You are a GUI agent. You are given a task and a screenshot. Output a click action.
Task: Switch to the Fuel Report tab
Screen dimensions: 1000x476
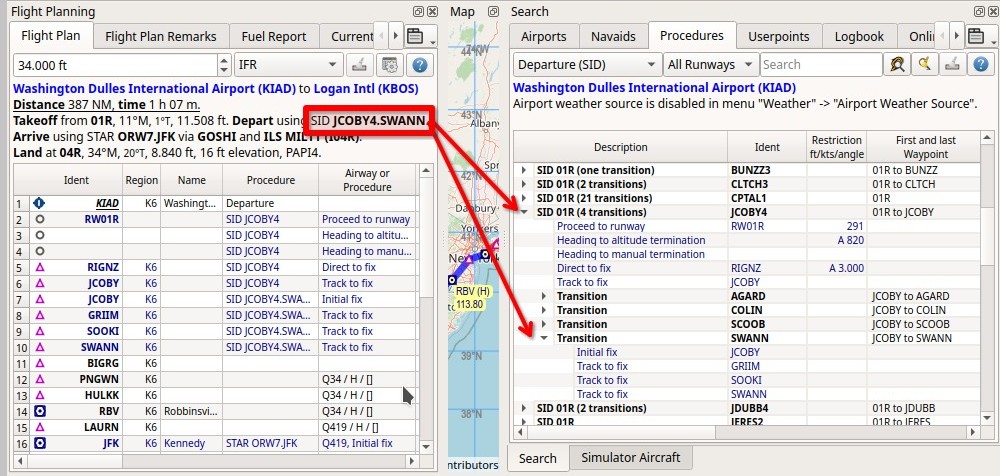[274, 36]
